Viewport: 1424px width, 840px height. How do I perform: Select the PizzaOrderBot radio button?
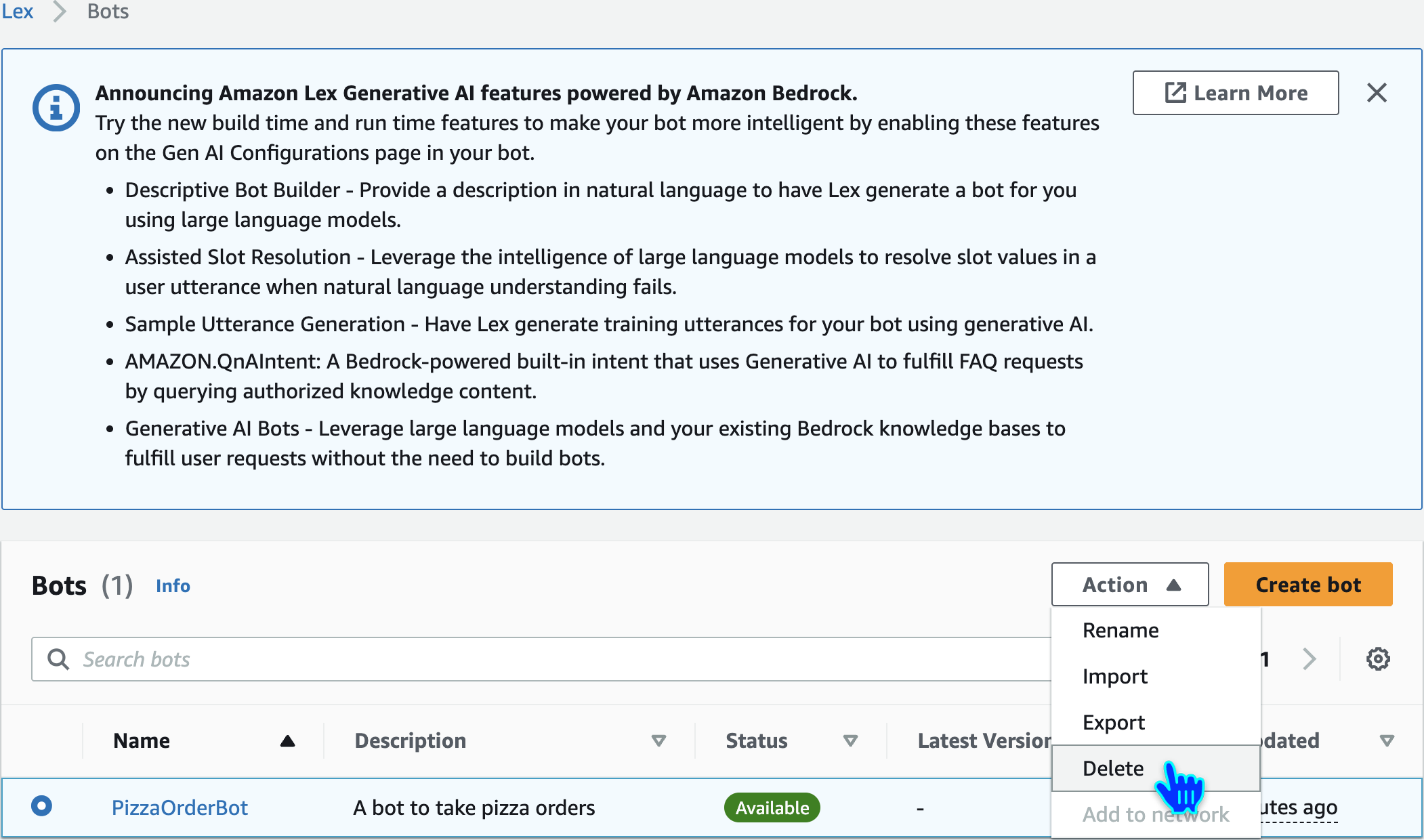coord(41,806)
